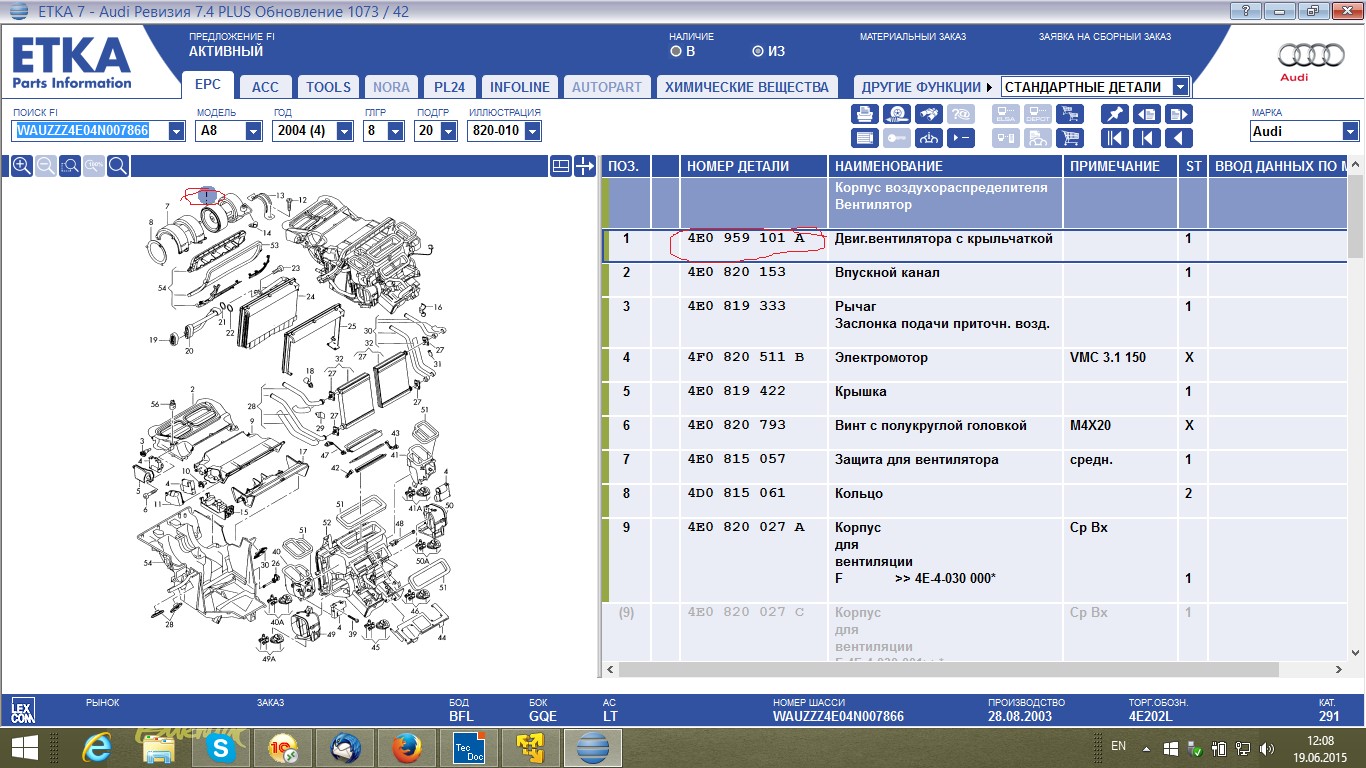Expand the Иллюстрация 820-010 dropdown
Viewport: 1366px width, 768px height.
[x=531, y=131]
